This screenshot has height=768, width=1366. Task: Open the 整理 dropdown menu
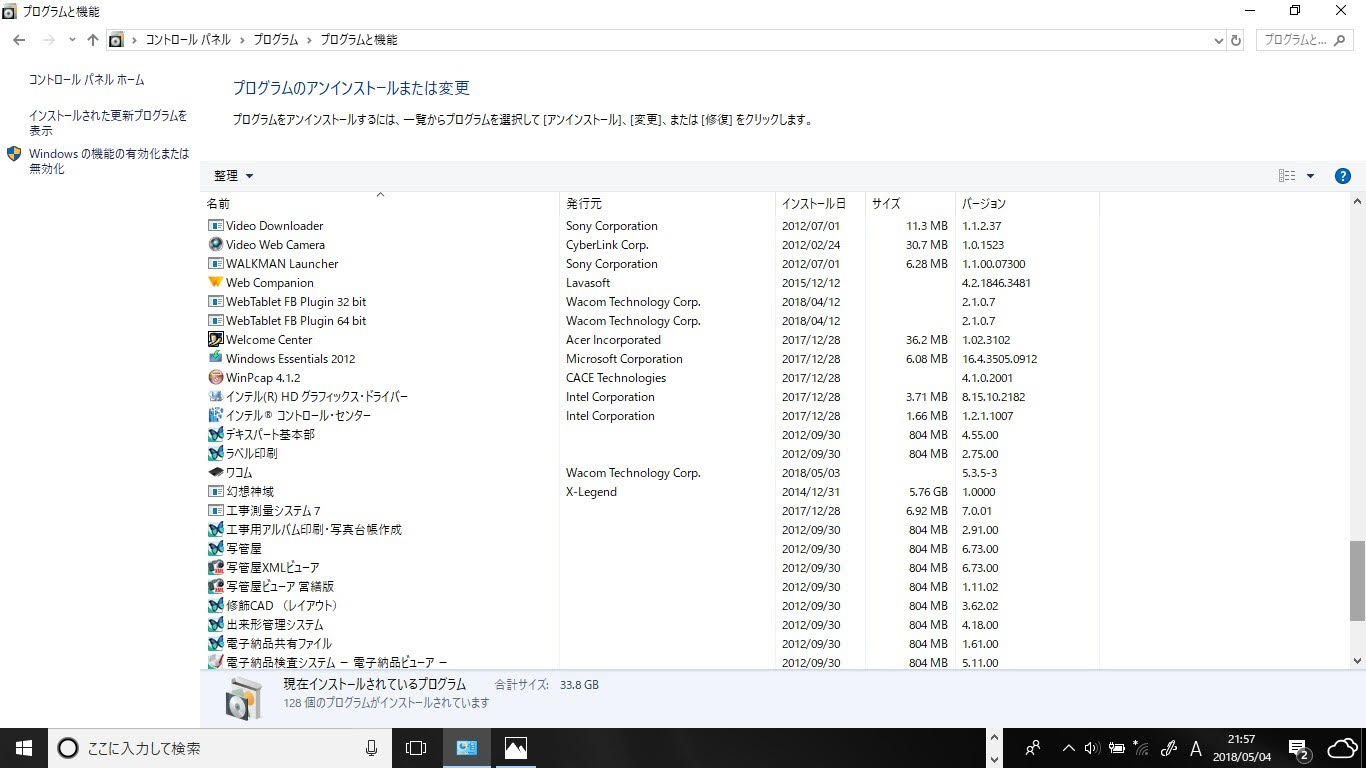click(233, 176)
